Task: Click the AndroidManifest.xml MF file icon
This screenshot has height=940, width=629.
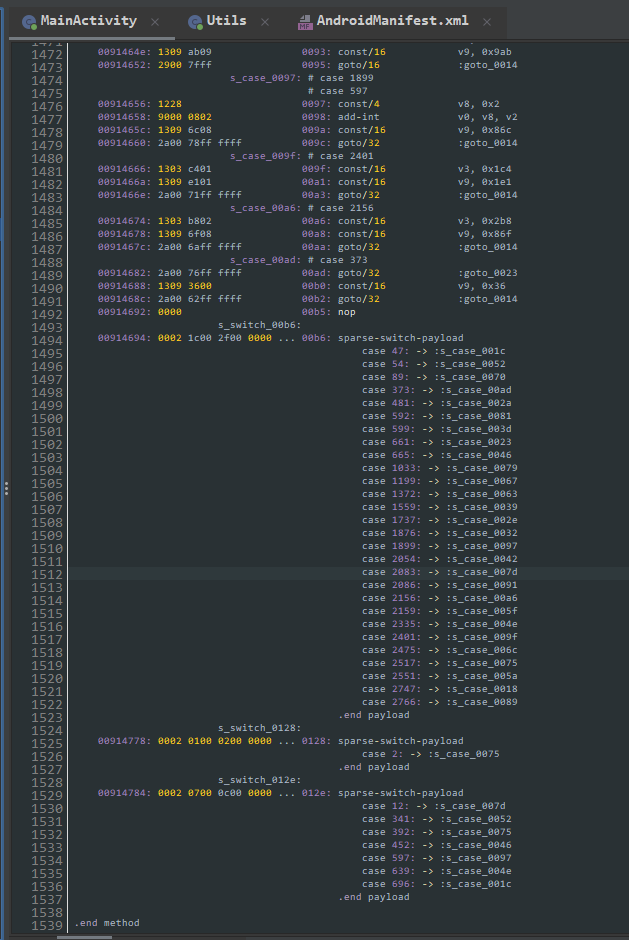Action: [x=305, y=22]
